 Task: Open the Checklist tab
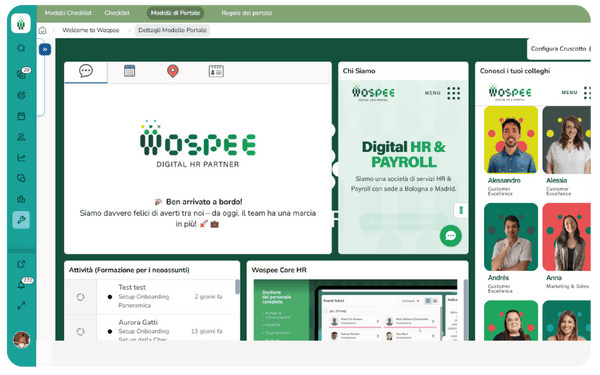[117, 13]
